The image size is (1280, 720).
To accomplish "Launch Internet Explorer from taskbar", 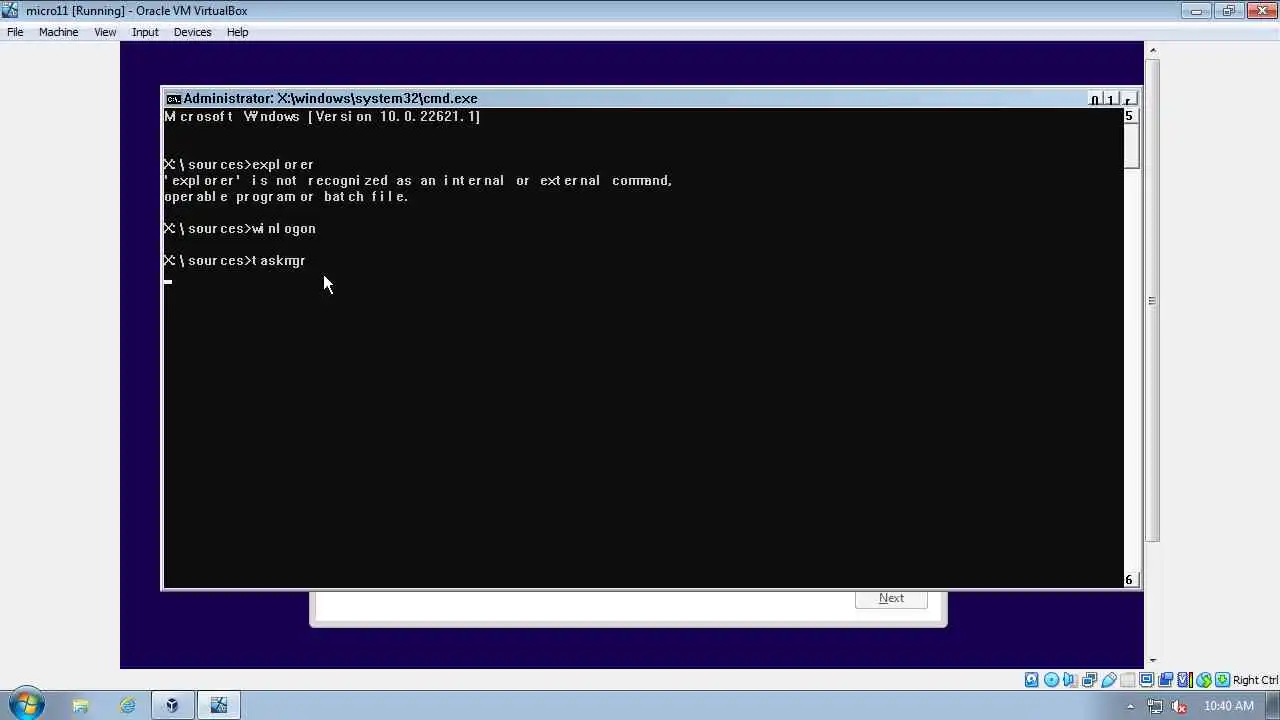I will coord(127,705).
